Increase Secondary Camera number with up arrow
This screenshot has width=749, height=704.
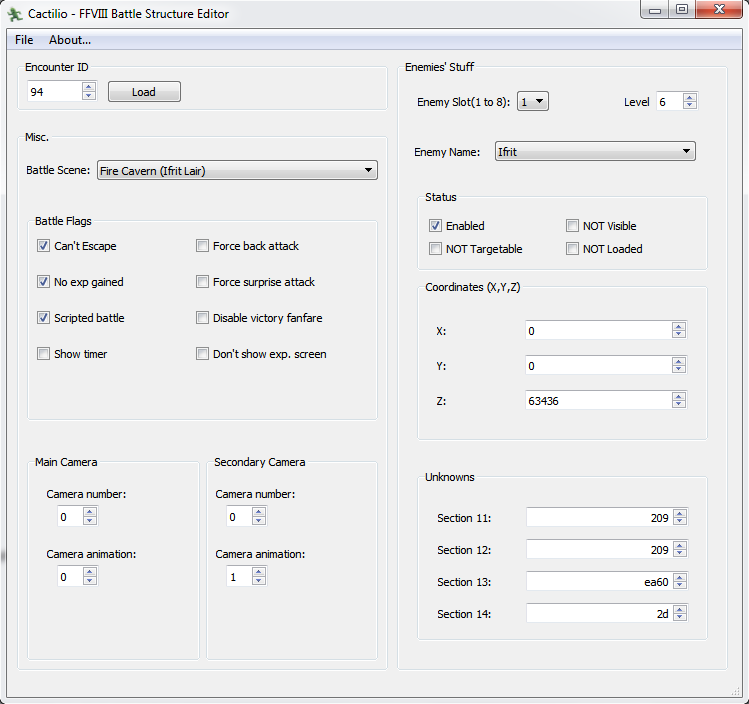pyautogui.click(x=259, y=512)
